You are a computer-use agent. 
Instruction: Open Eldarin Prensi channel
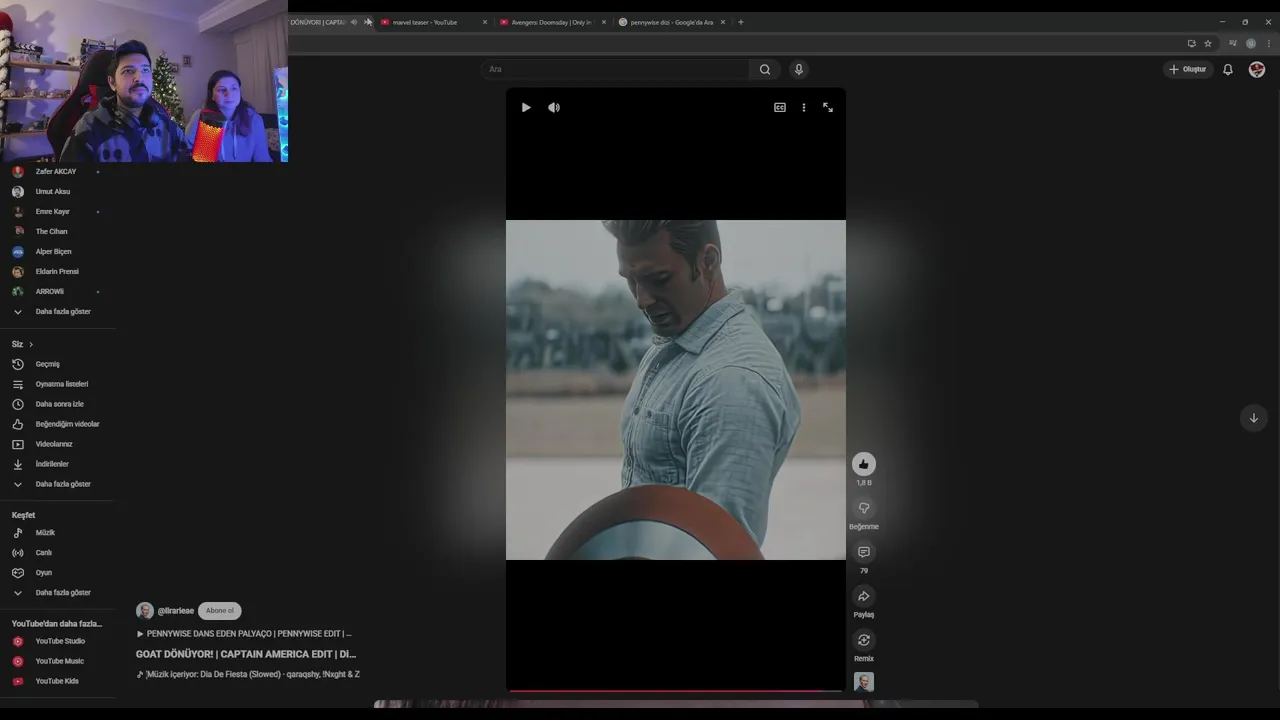pyautogui.click(x=58, y=271)
